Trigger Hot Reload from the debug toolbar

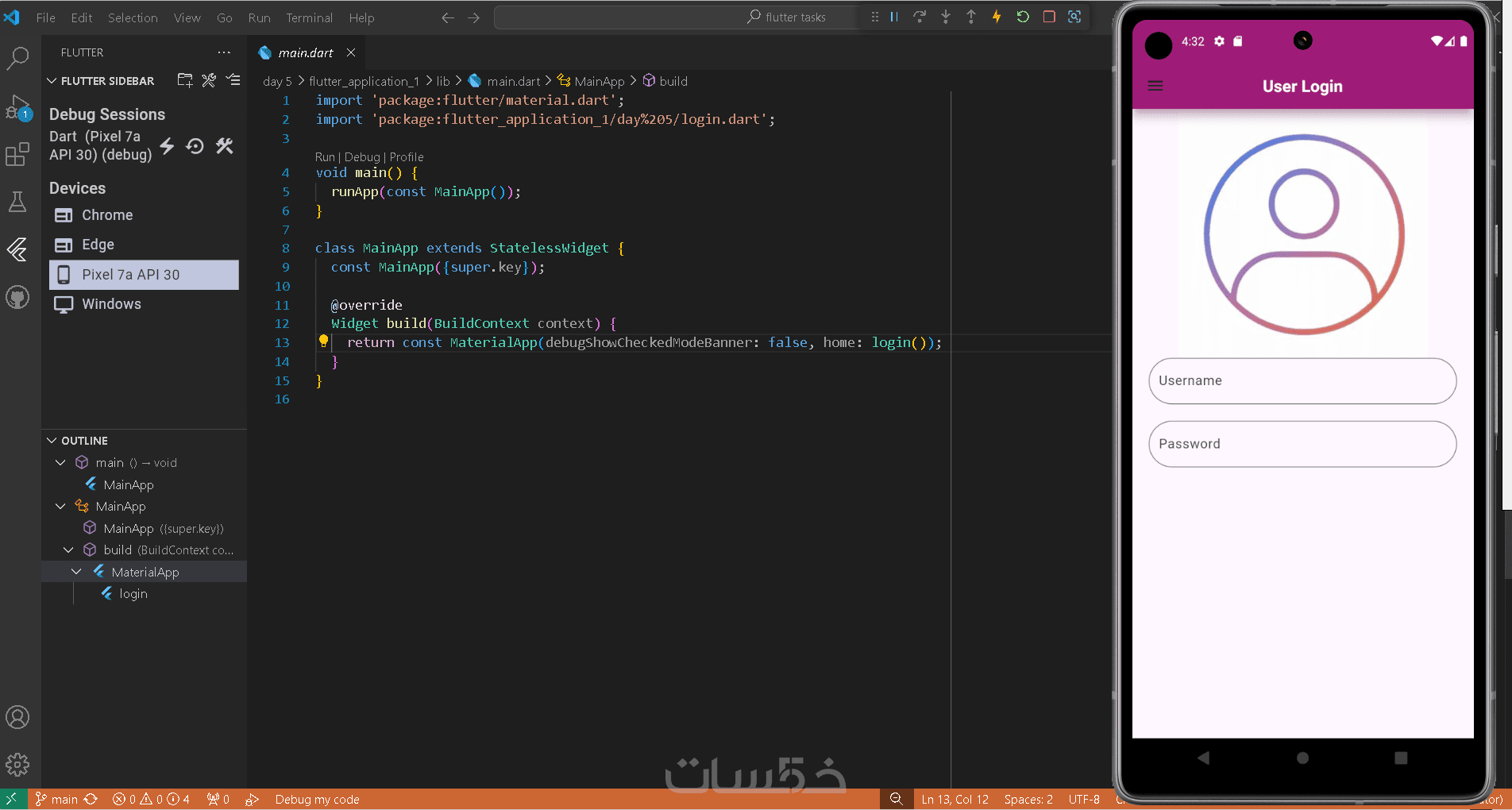tap(997, 17)
